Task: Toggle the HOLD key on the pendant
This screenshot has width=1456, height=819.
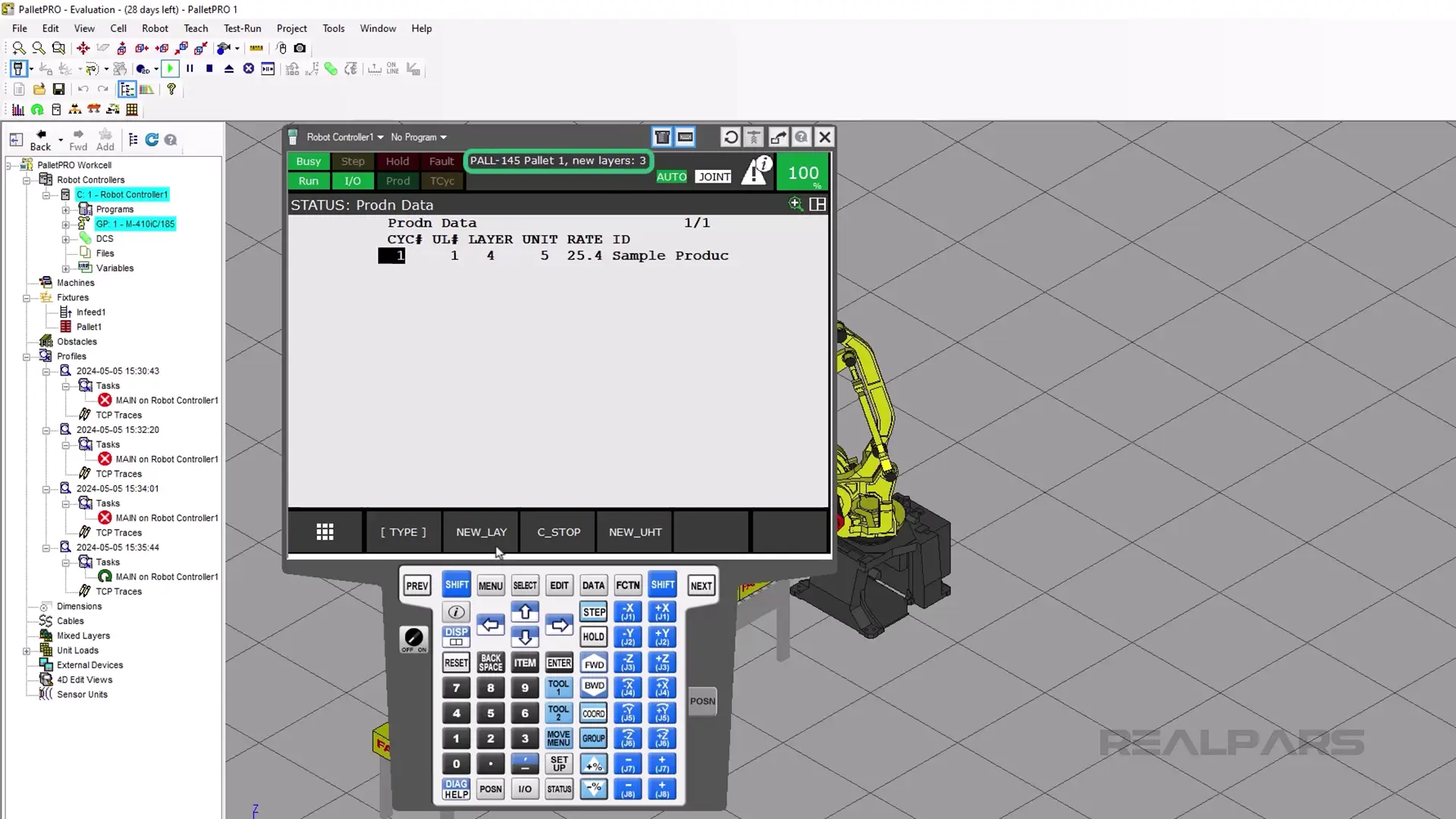Action: click(594, 637)
